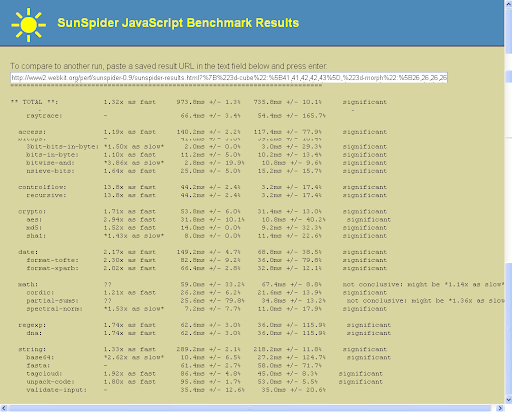Click the 'crypto:' category label
This screenshot has height=412, width=512.
pyautogui.click(x=32, y=211)
